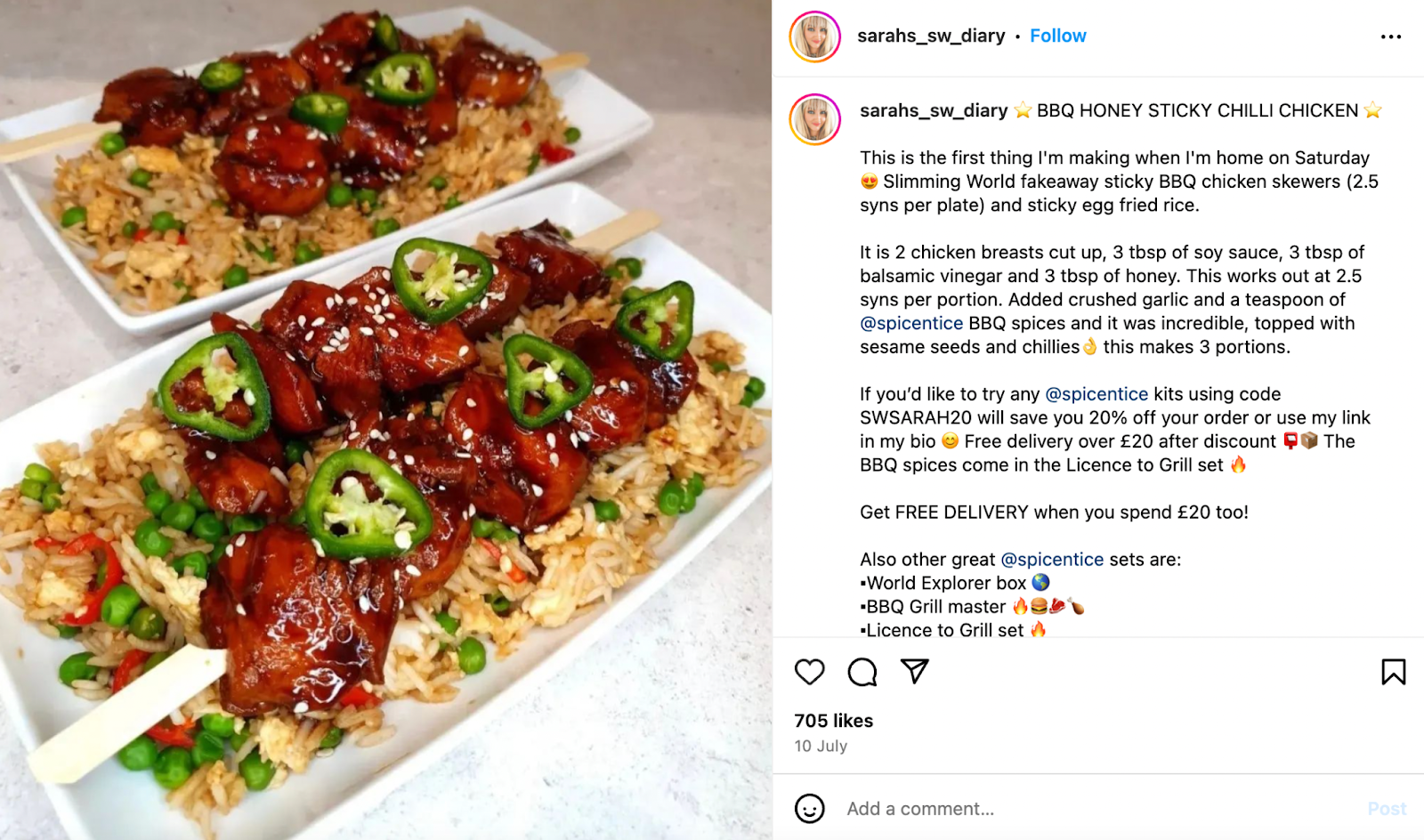Submit comment with the Post button
Viewport: 1424px width, 840px height.
click(1387, 809)
